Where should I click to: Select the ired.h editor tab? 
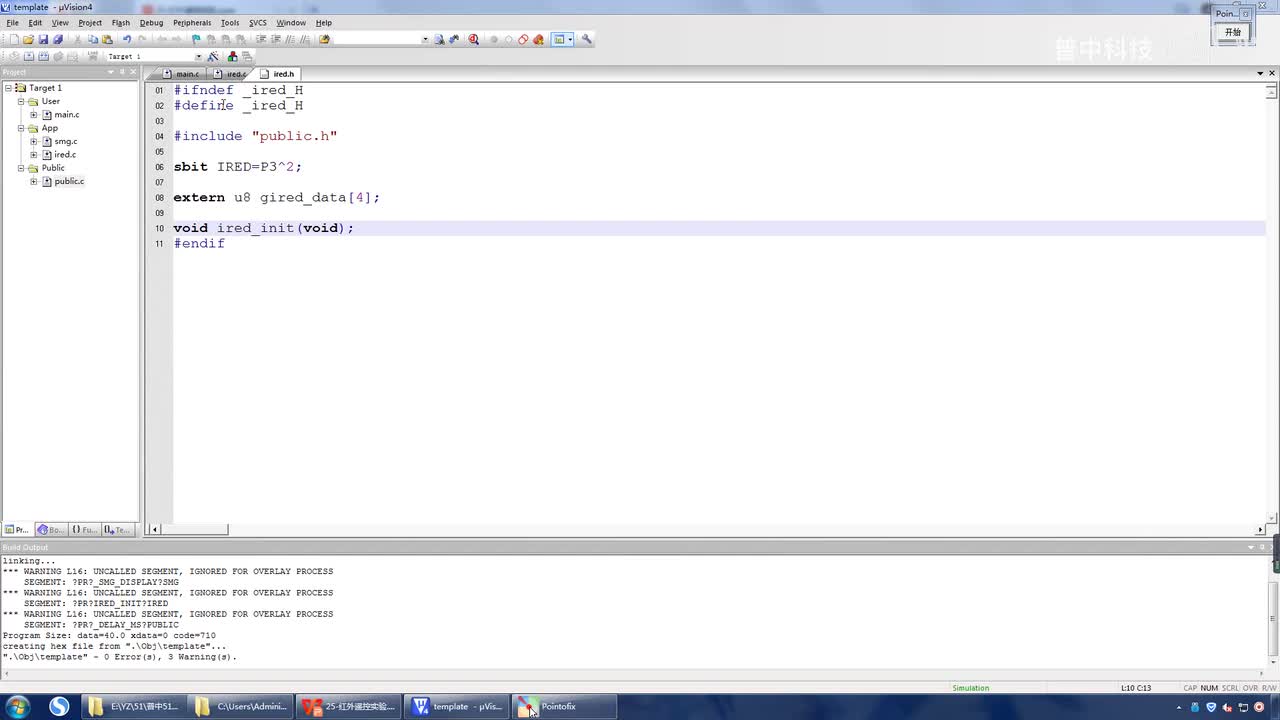[277, 74]
